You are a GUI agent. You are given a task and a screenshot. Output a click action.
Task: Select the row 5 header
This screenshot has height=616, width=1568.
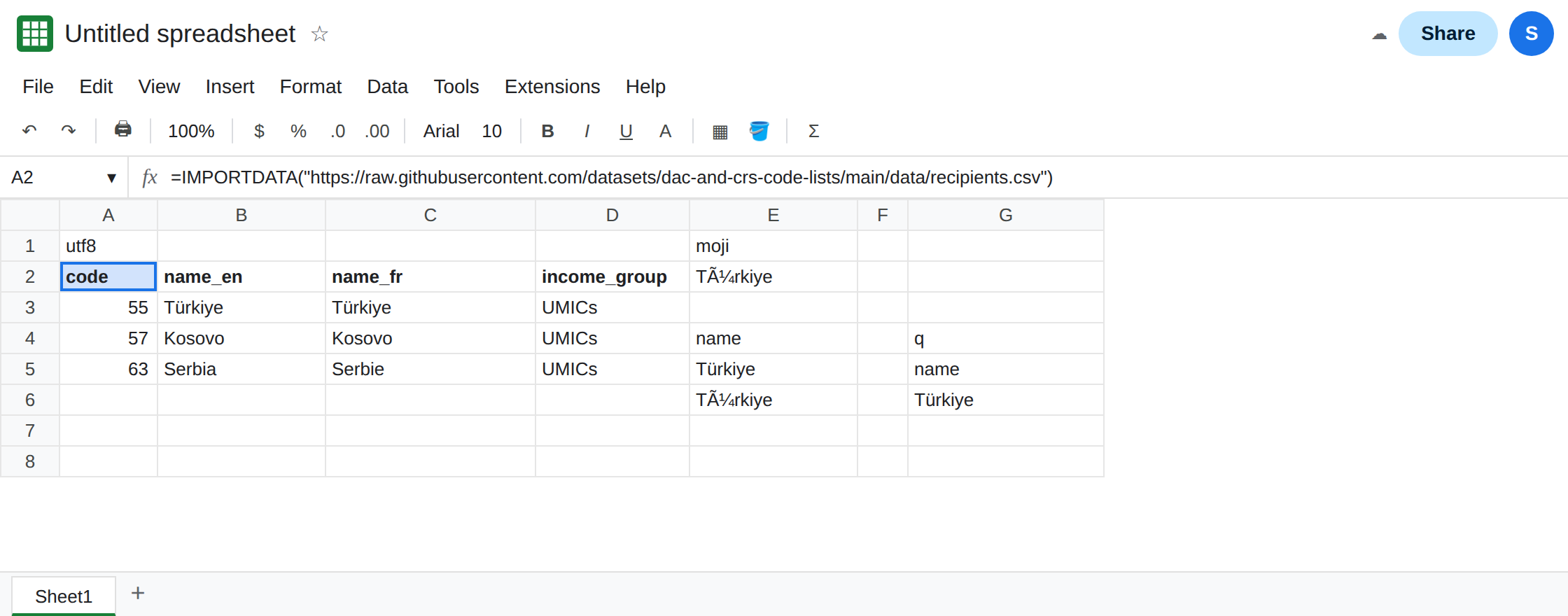point(30,369)
